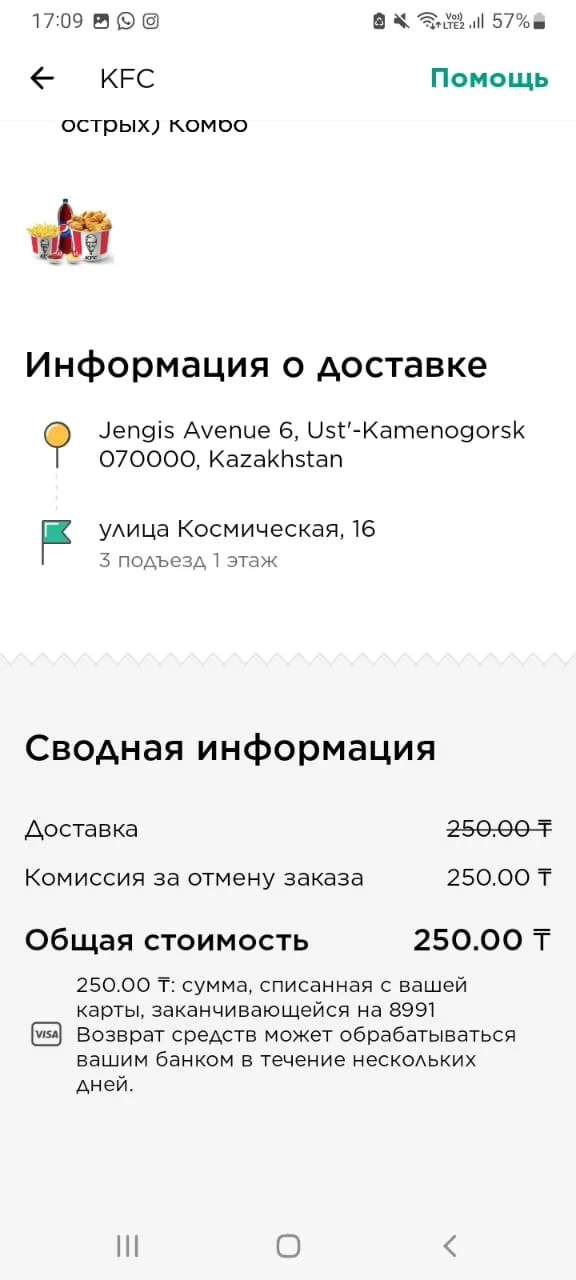This screenshot has width=576, height=1280.
Task: Select the Jengis Avenue 6 pickup address
Action: tap(312, 445)
